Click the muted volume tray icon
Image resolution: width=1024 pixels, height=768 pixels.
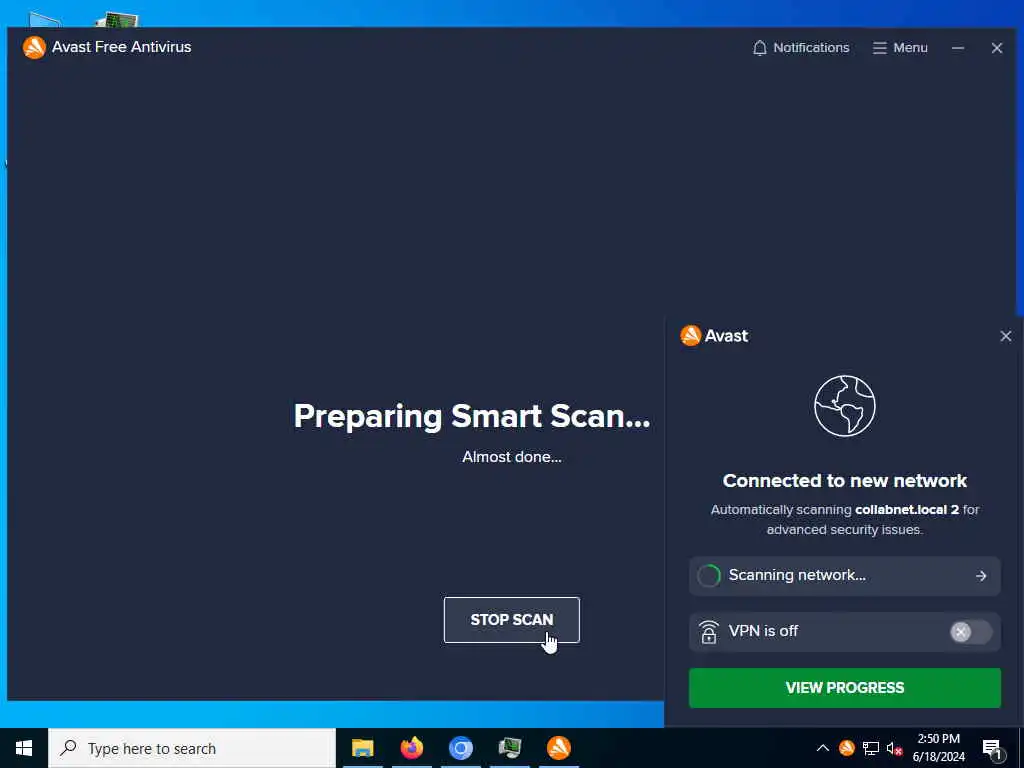coord(895,748)
